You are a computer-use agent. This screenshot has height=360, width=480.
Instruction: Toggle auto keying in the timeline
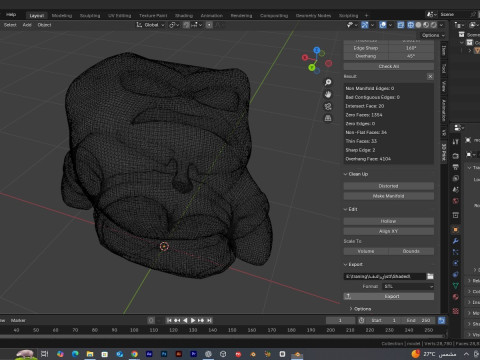(x=151, y=320)
